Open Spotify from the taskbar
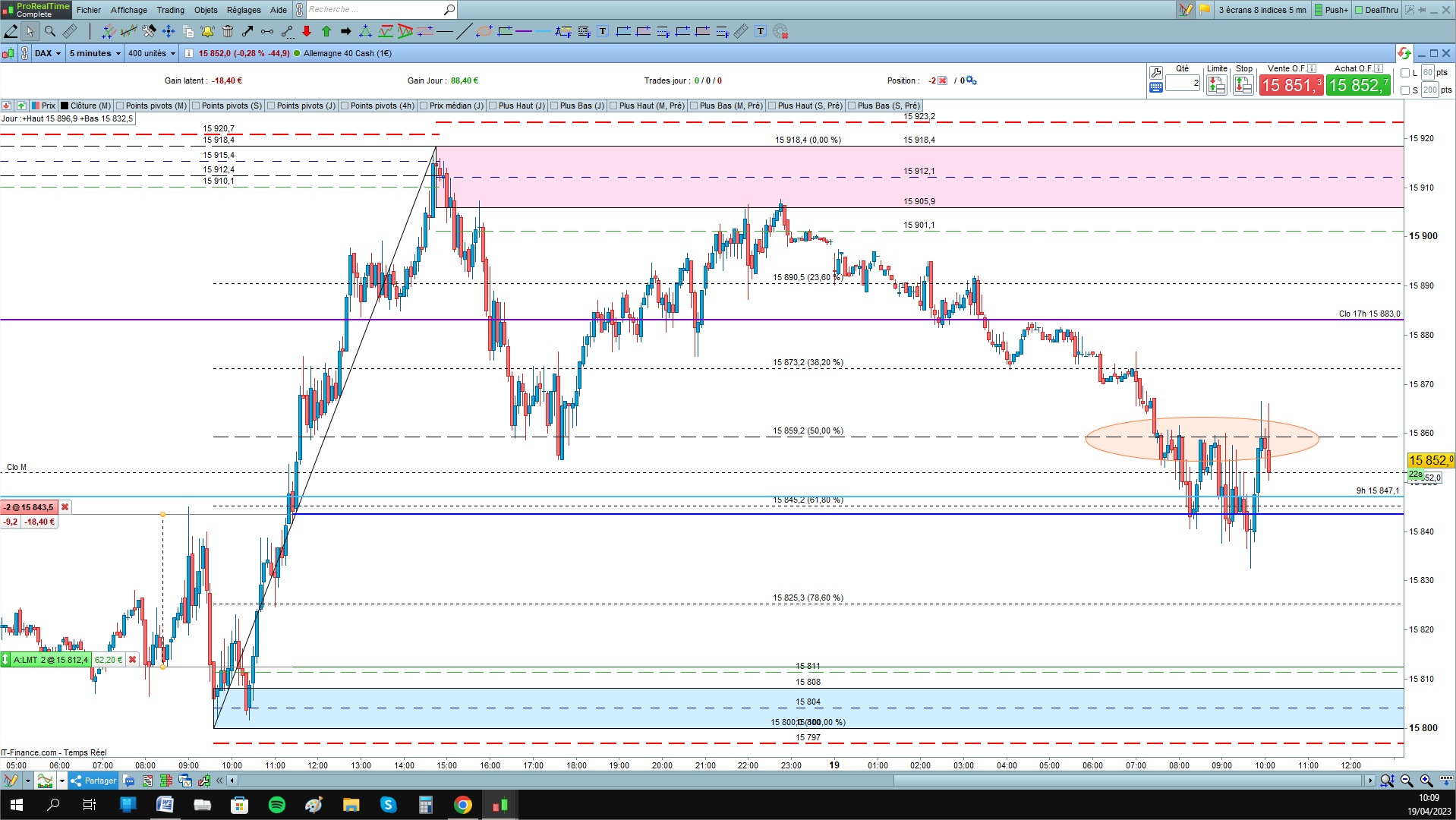The width and height of the screenshot is (1456, 820). pos(276,805)
